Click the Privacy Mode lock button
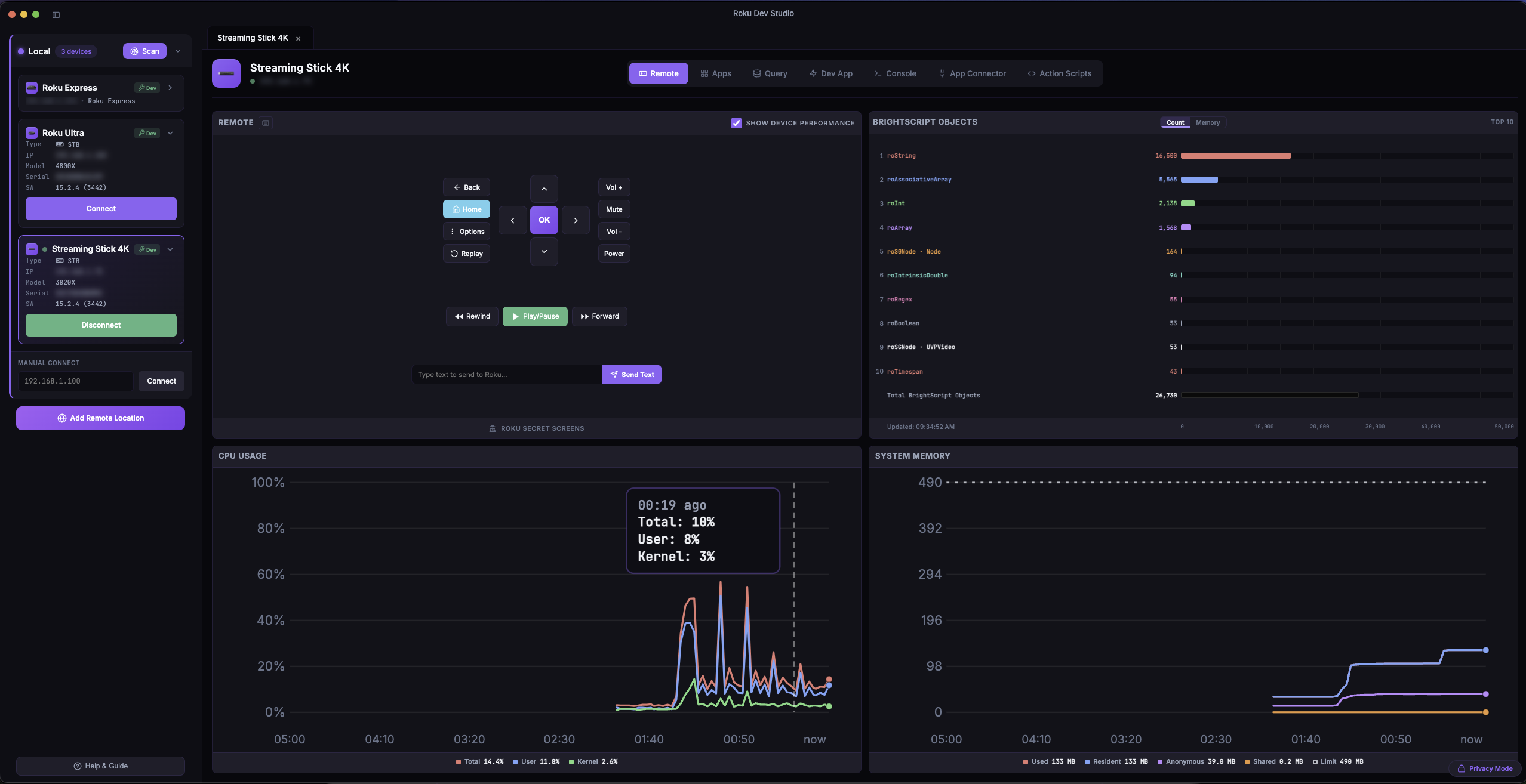1526x784 pixels. [x=1485, y=768]
